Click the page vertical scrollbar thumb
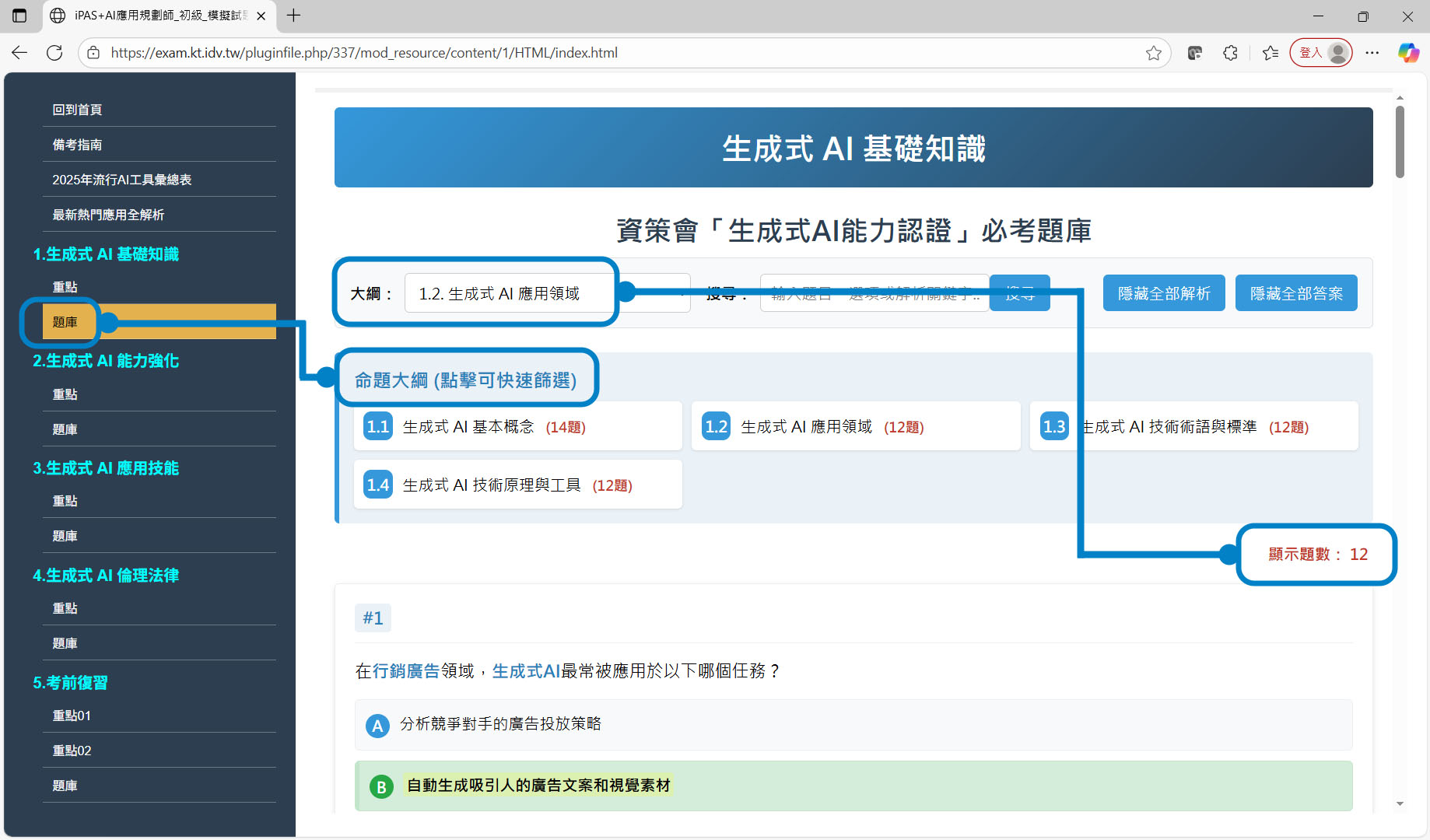Screen dimensions: 1430x840 coord(1400,142)
